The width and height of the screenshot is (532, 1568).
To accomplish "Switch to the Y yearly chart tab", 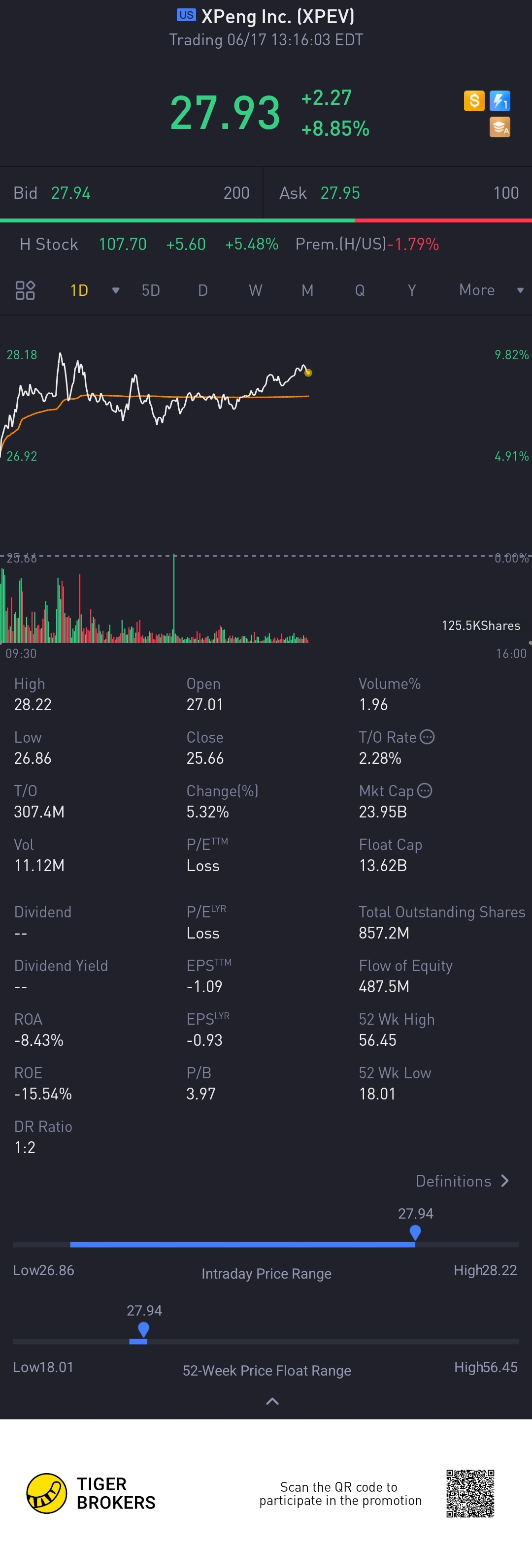I will [x=412, y=290].
